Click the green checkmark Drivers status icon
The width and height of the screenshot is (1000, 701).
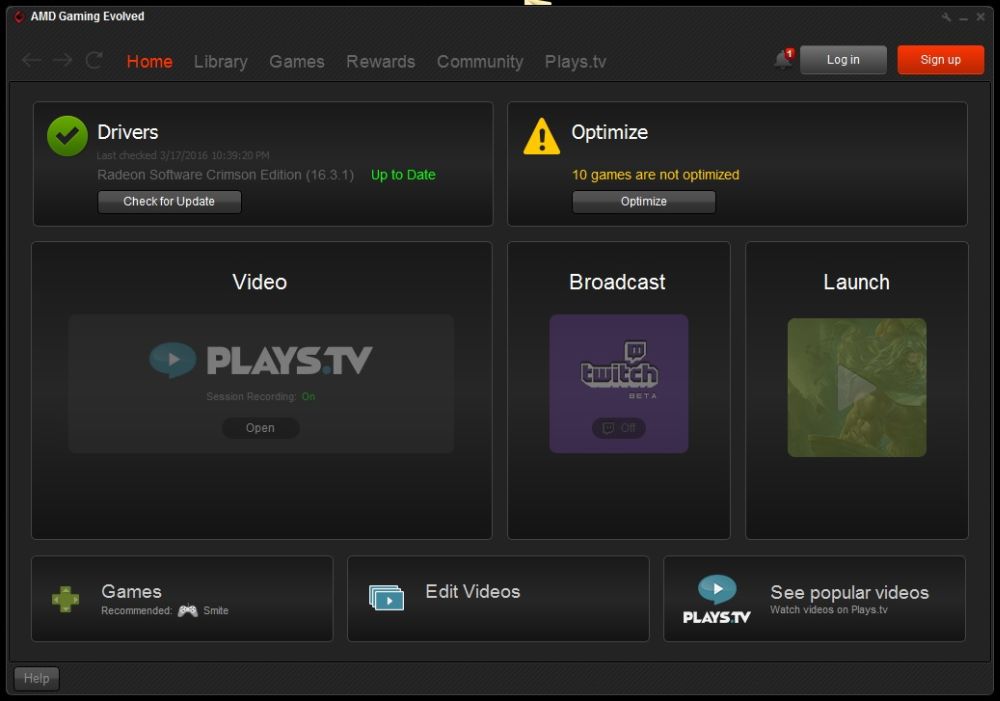pyautogui.click(x=66, y=136)
